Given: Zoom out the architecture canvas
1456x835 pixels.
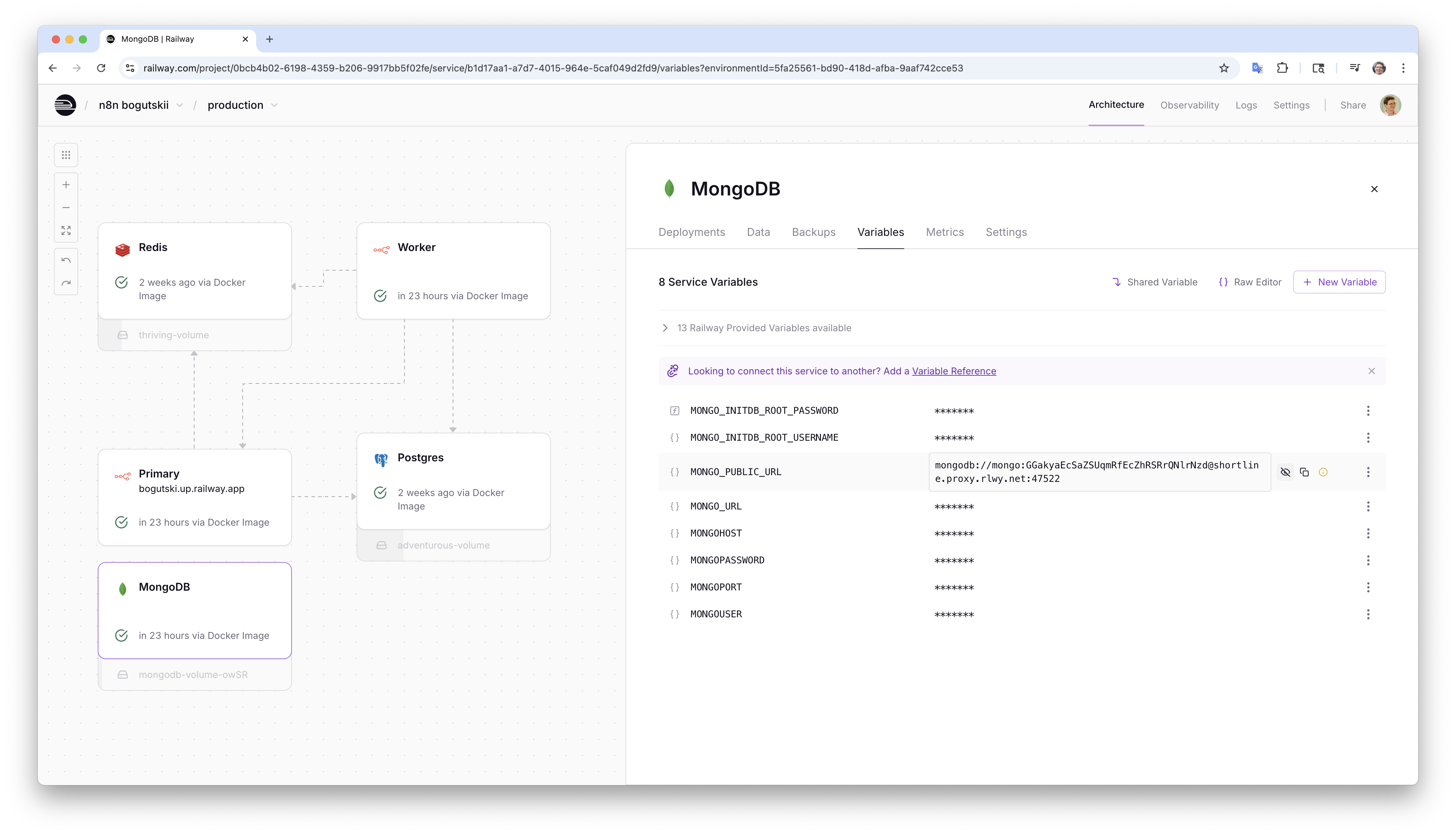Looking at the screenshot, I should [x=66, y=208].
